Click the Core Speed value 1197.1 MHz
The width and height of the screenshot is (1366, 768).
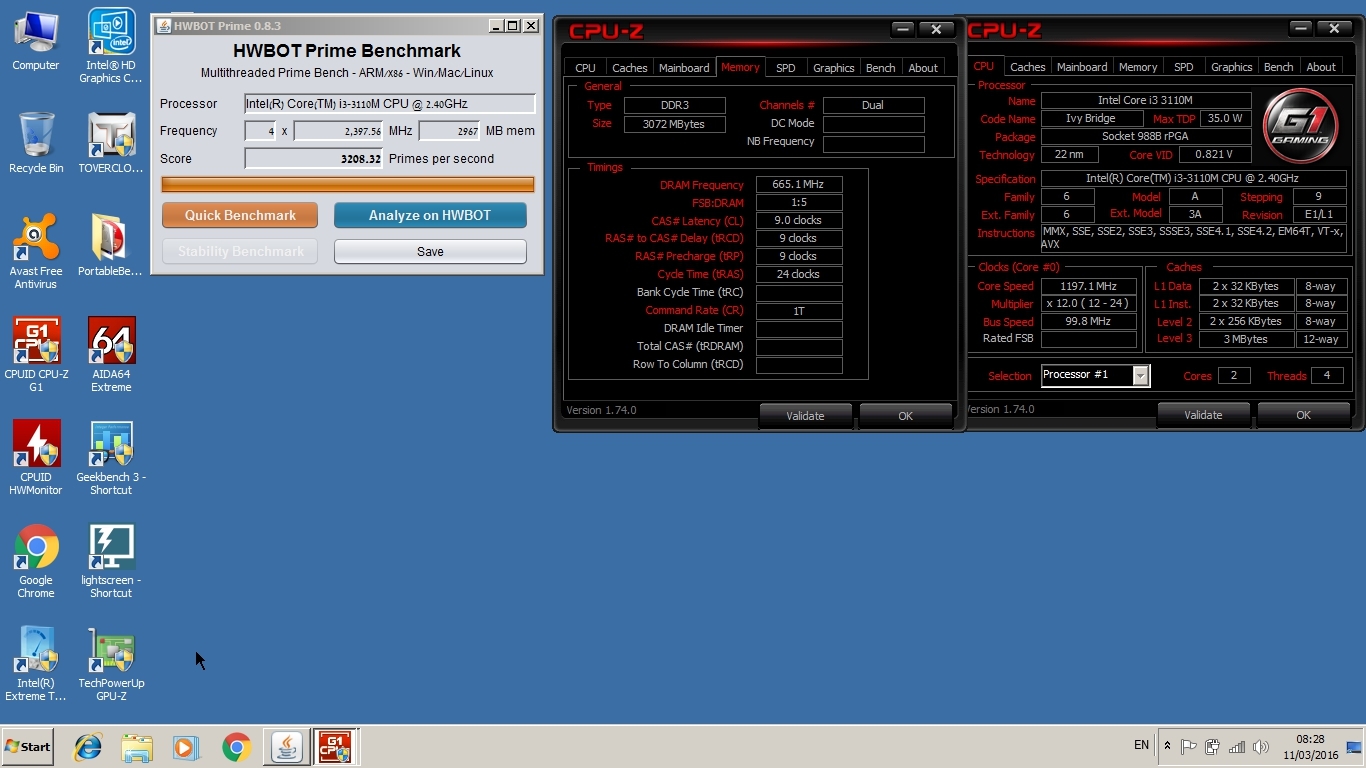coord(1089,286)
